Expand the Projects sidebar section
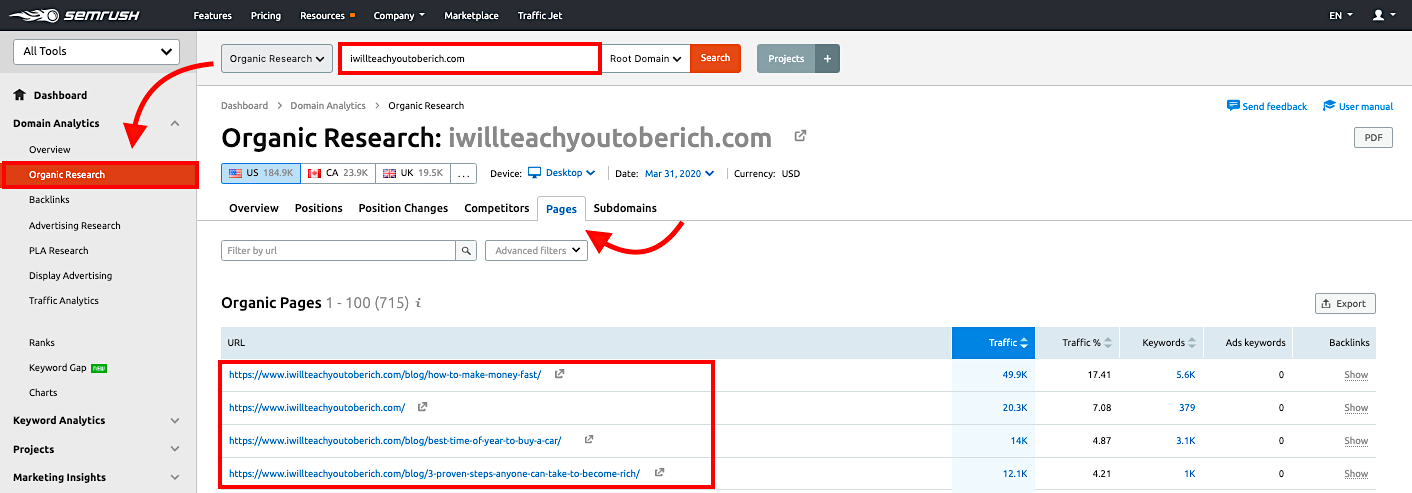This screenshot has height=493, width=1412. click(x=175, y=449)
